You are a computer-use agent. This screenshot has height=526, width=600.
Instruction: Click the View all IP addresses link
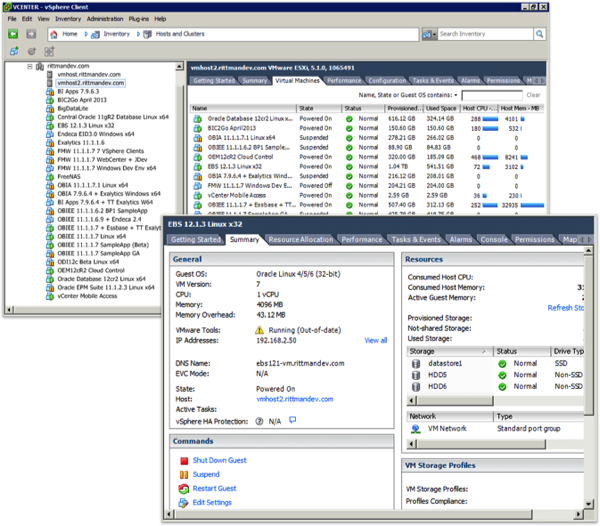[x=376, y=340]
